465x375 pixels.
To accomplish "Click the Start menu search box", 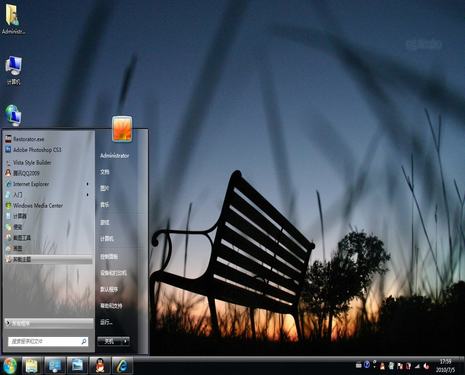I will tap(48, 341).
